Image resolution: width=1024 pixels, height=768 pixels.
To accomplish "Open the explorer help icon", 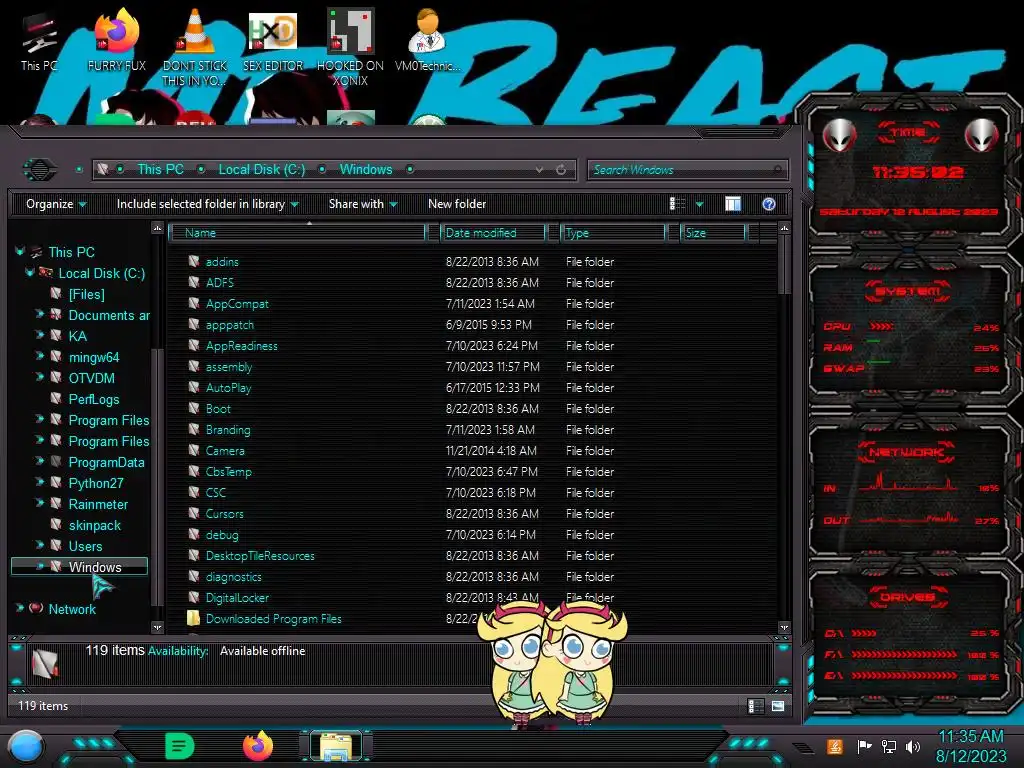I will click(x=769, y=204).
